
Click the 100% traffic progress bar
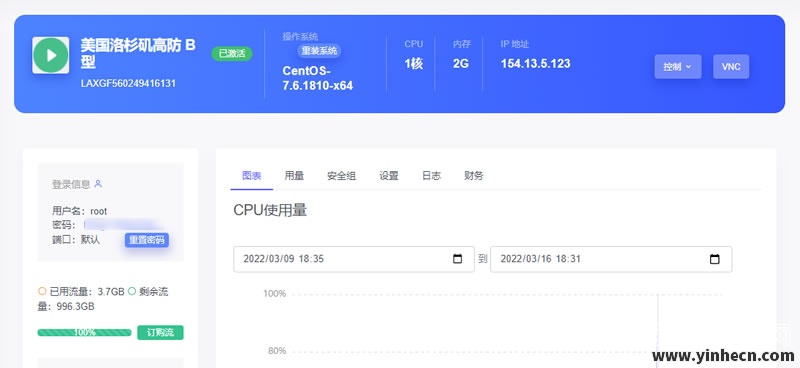pos(84,333)
